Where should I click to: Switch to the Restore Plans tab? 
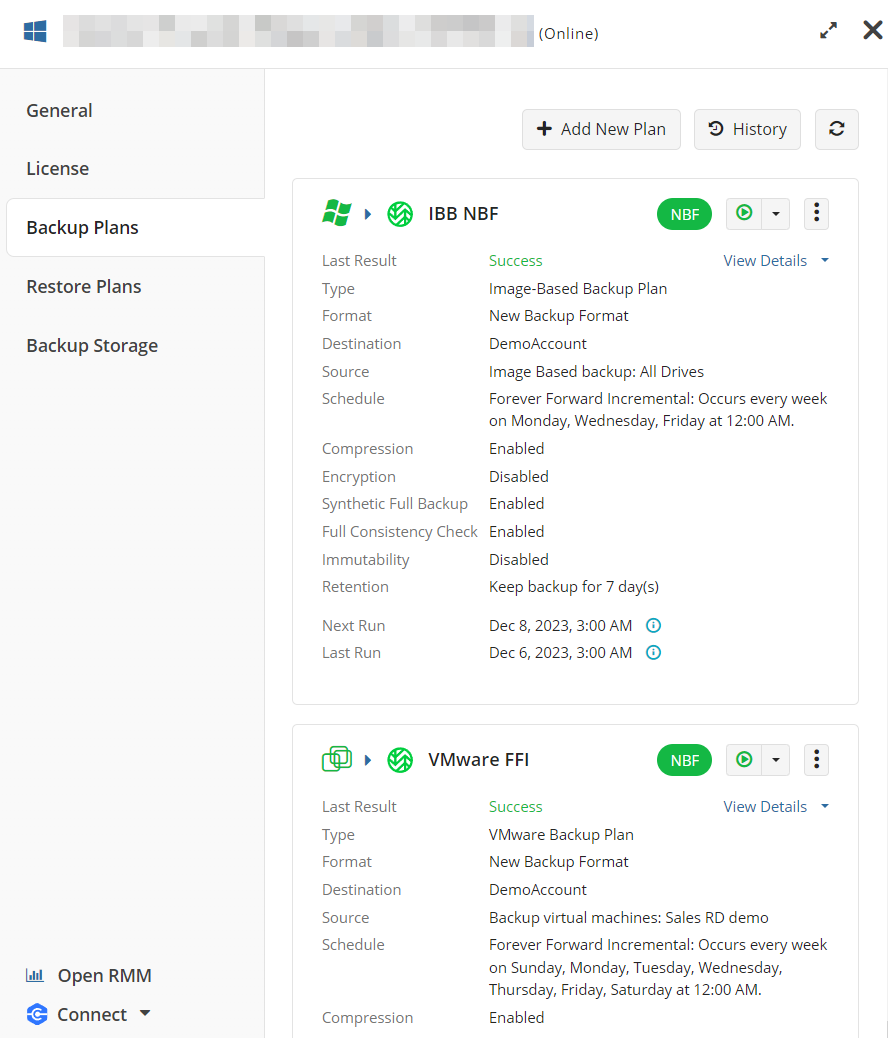point(84,286)
